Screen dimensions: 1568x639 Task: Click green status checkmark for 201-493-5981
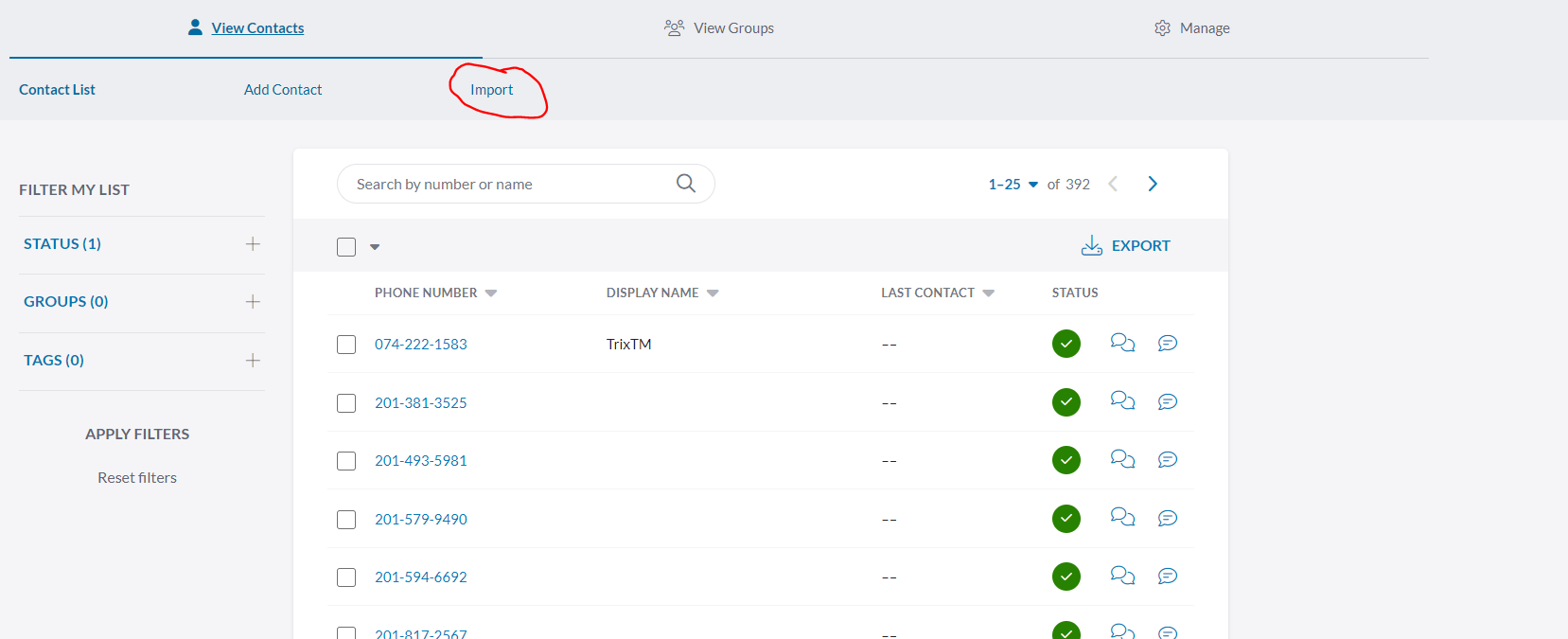1066,460
